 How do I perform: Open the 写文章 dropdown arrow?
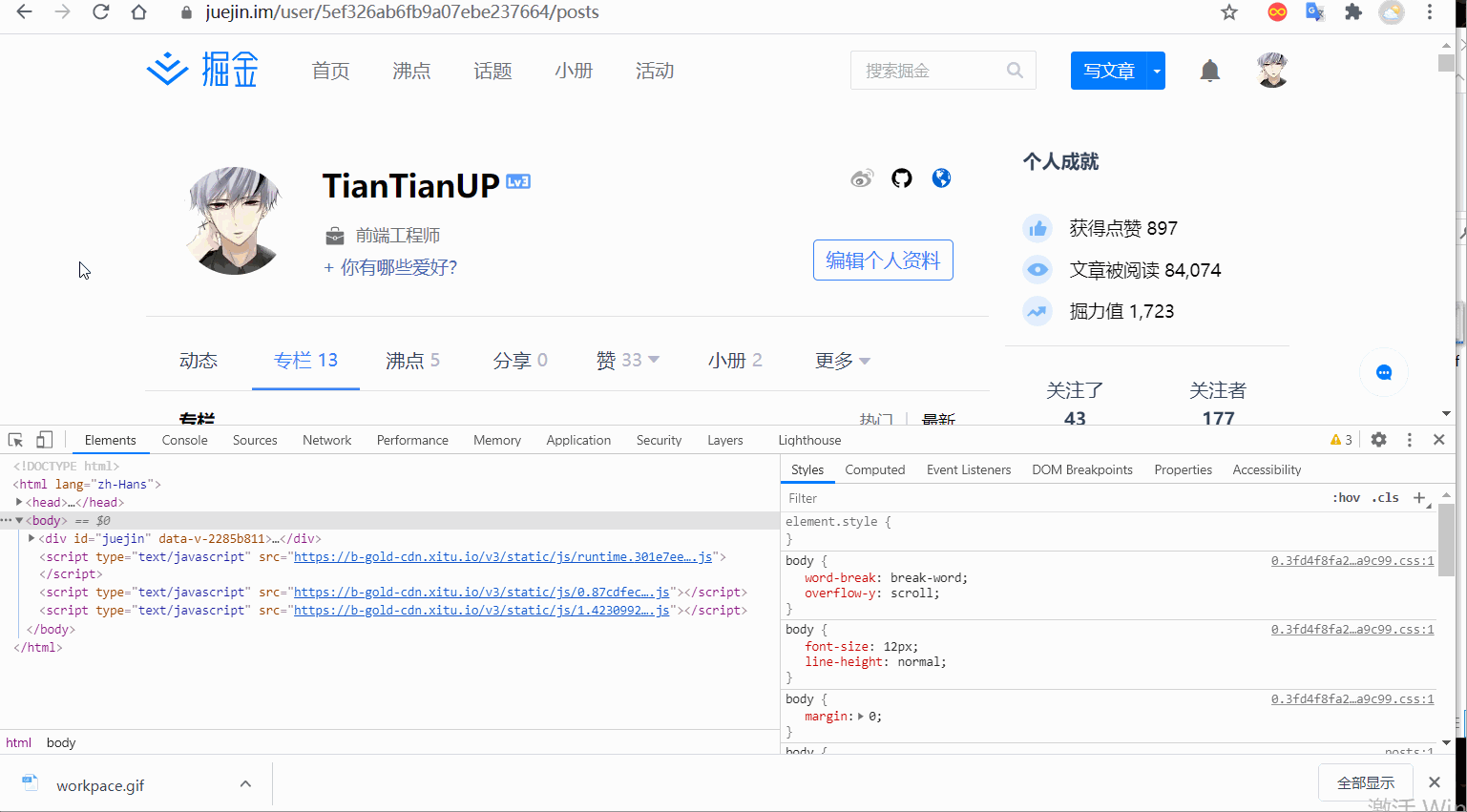(1157, 71)
